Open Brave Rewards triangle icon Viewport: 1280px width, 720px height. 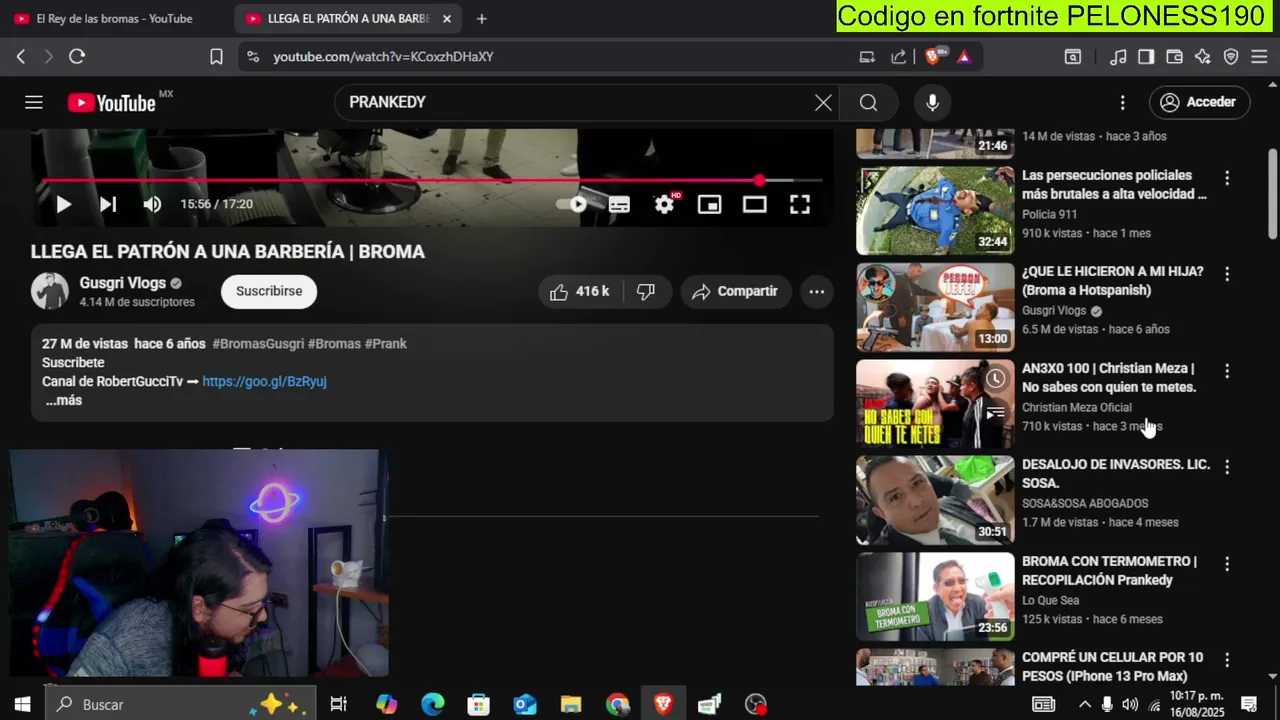[964, 57]
